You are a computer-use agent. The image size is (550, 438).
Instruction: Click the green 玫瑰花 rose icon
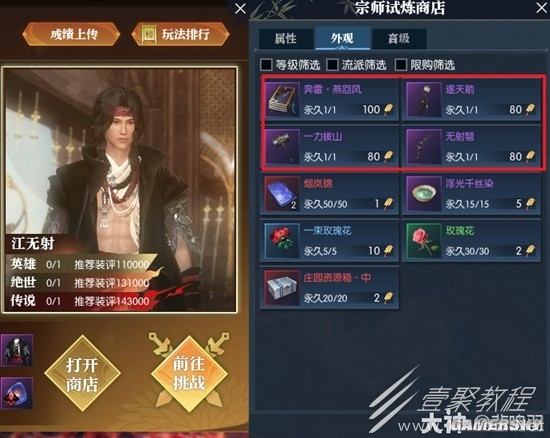(424, 241)
